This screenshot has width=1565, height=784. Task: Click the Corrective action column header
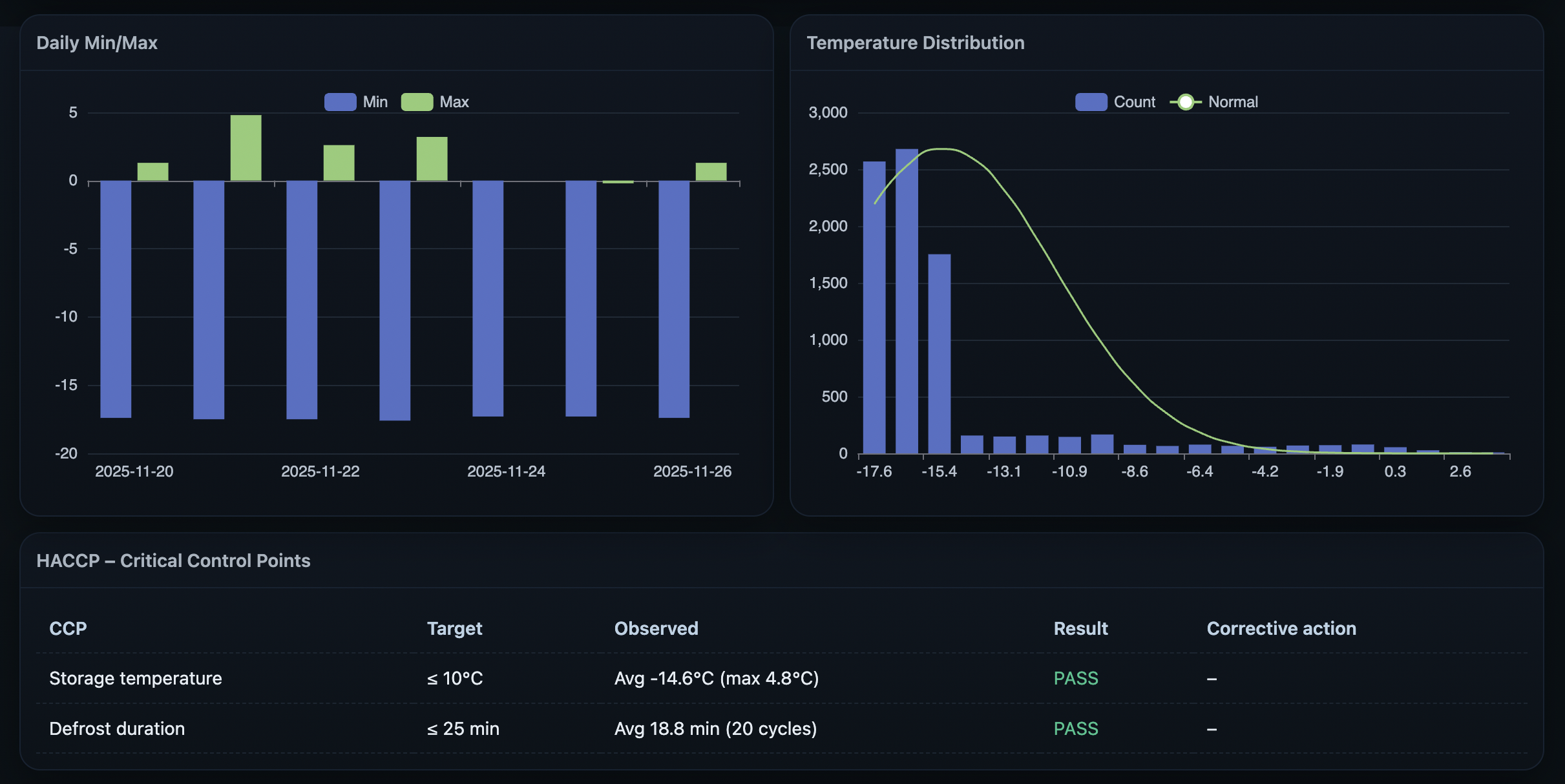pos(1281,628)
